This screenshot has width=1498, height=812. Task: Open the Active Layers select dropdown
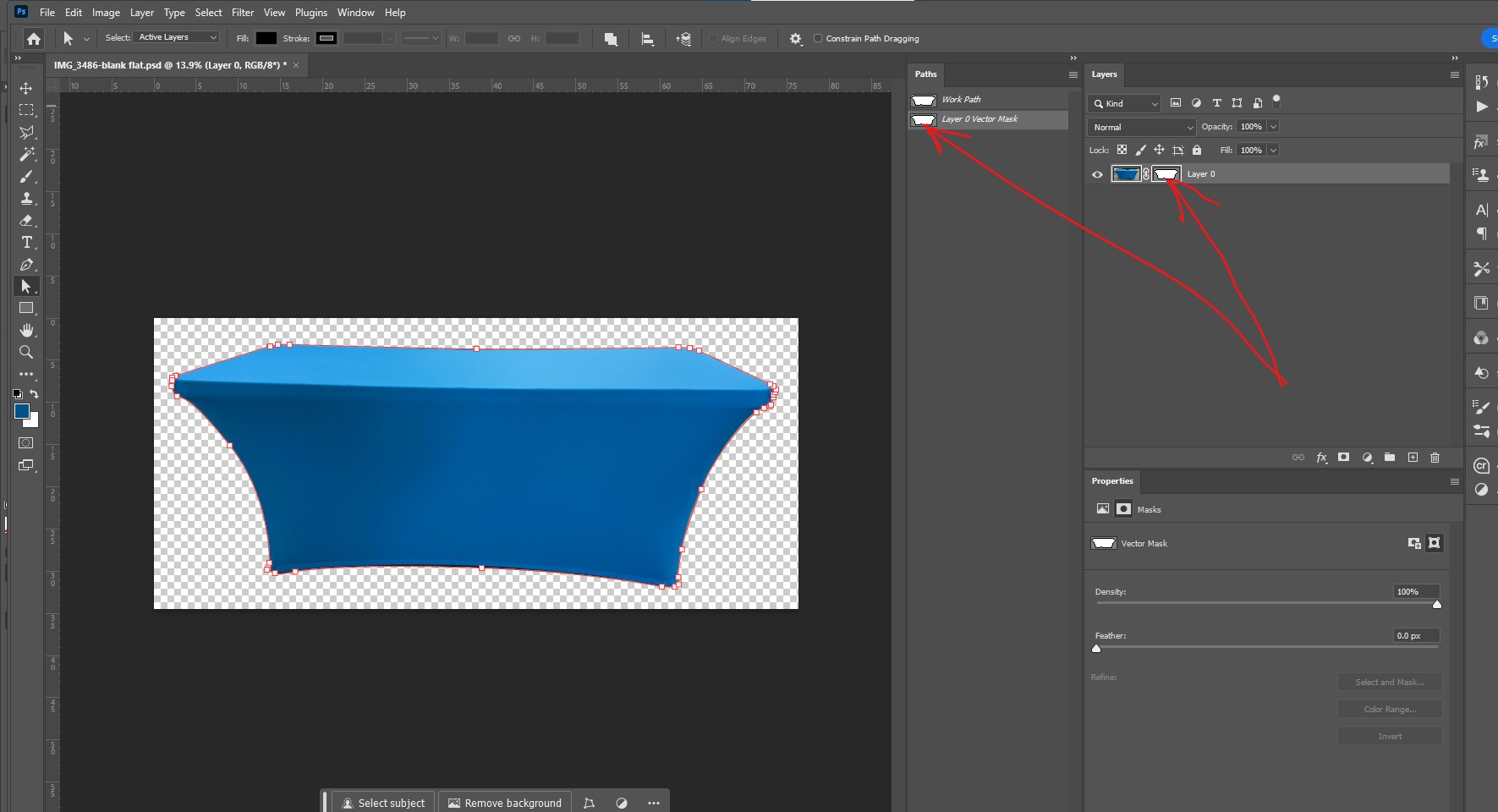click(176, 37)
